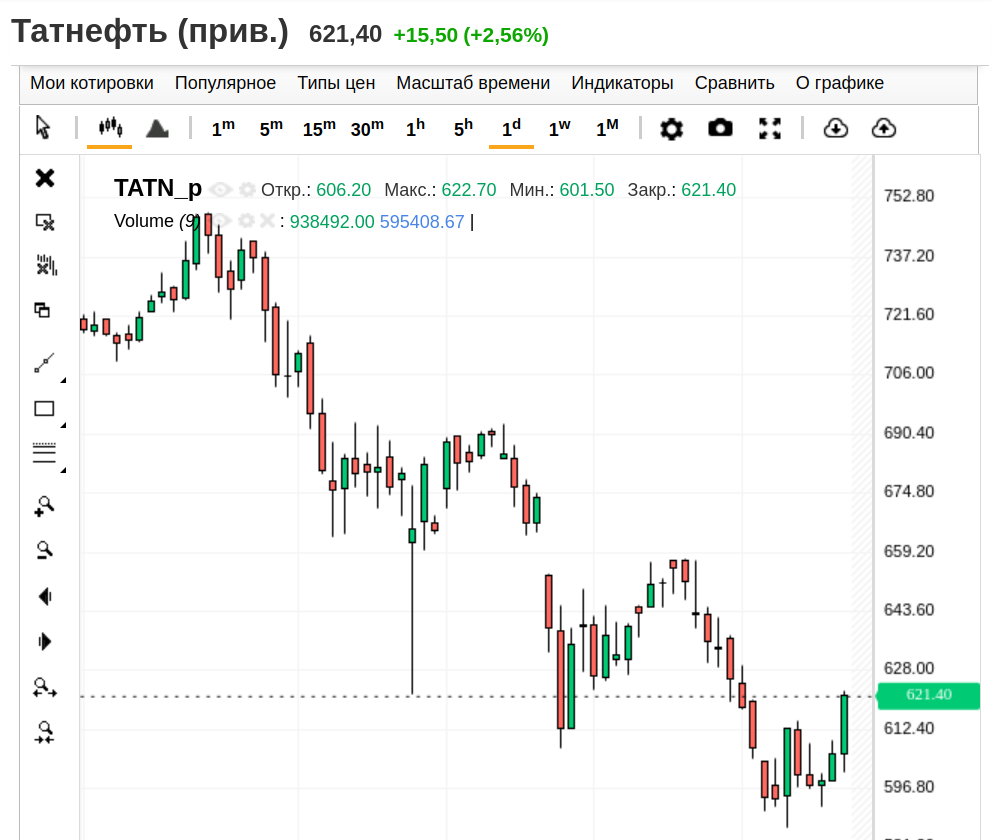Select the rectangle shape tool
Image resolution: width=991 pixels, height=840 pixels.
[x=44, y=409]
